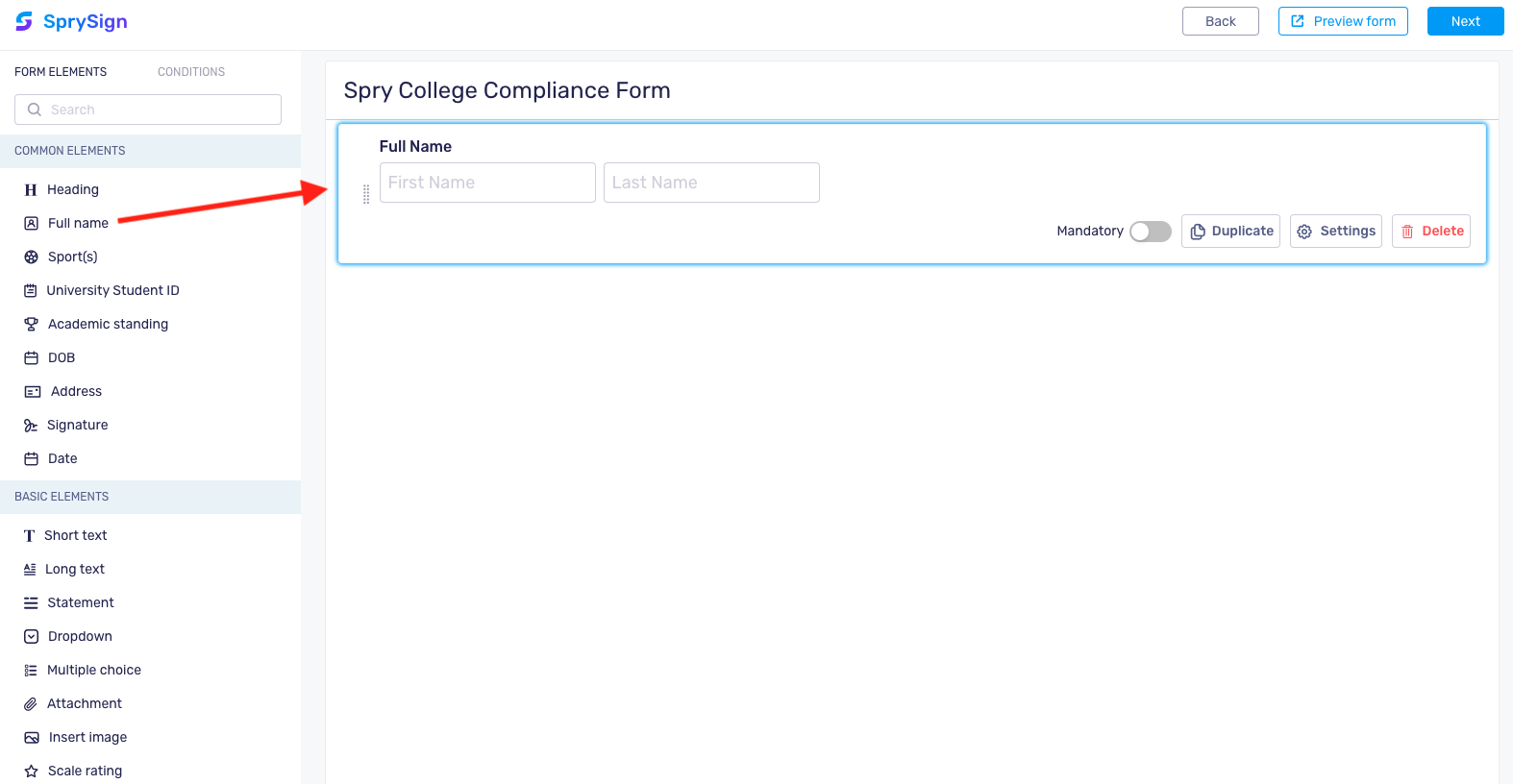Add a Scale rating element

pyautogui.click(x=84, y=770)
